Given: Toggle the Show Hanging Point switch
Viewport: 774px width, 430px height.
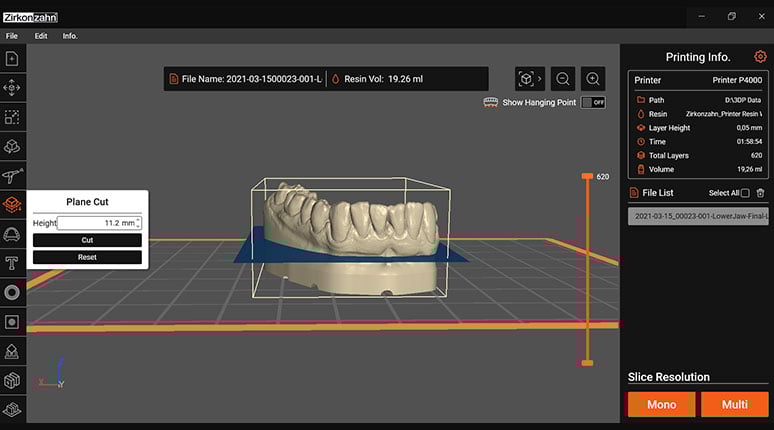Looking at the screenshot, I should point(593,102).
